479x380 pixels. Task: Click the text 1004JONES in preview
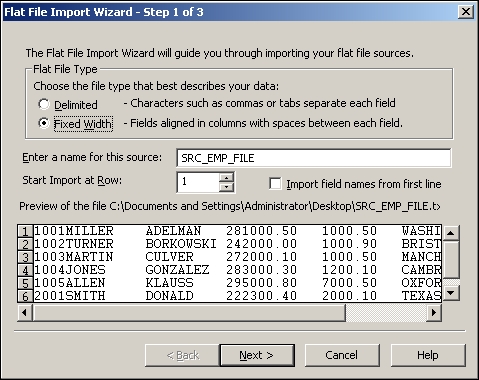[x=70, y=270]
